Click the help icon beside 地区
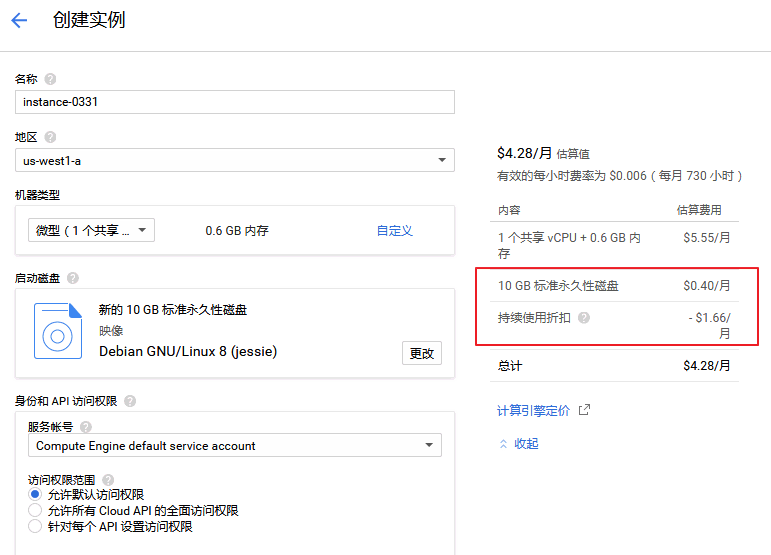 [50, 137]
